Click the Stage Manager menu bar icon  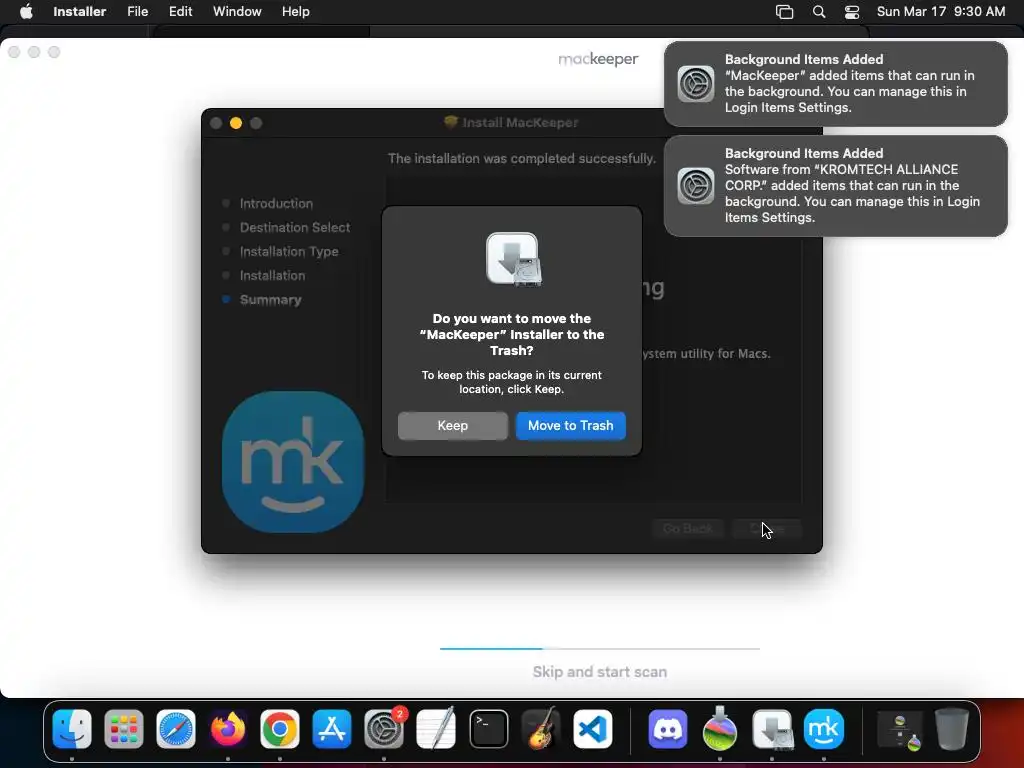784,12
